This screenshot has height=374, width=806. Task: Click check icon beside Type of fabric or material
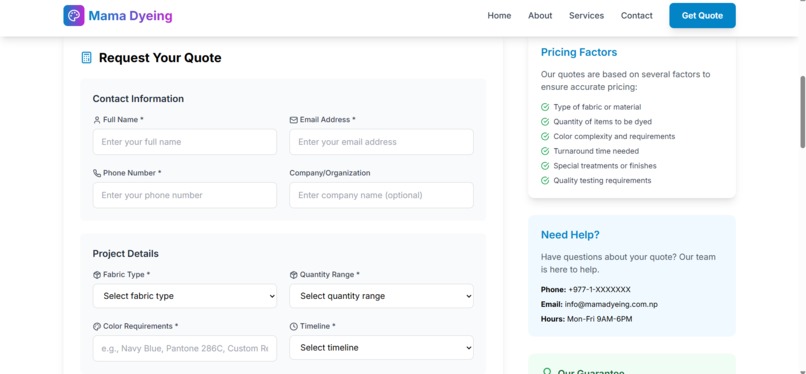[x=545, y=107]
